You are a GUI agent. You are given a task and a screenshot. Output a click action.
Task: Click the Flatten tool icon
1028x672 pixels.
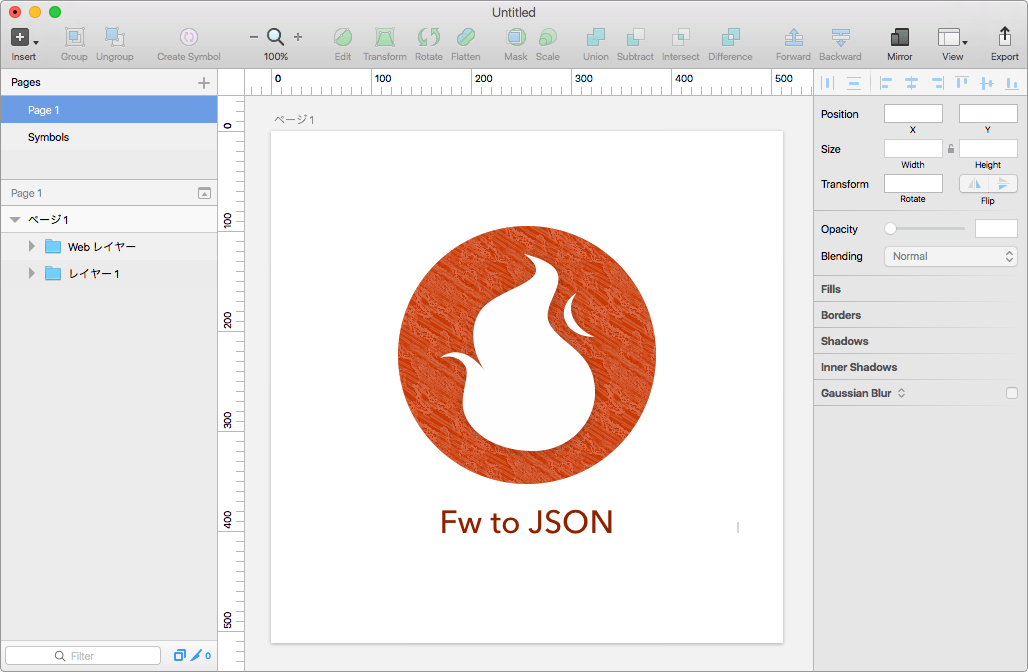pos(465,38)
